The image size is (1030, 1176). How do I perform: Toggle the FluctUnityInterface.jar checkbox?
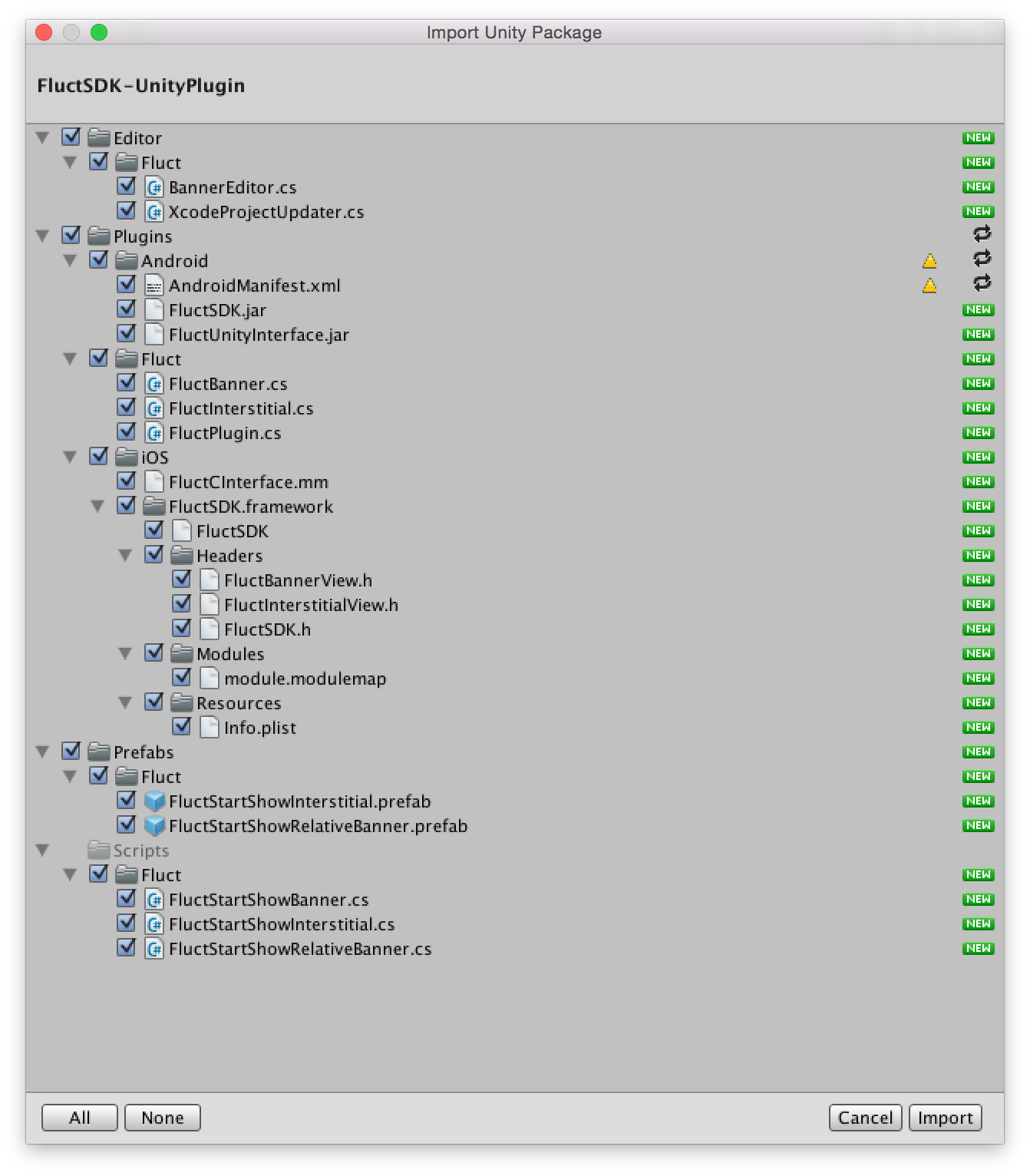pyautogui.click(x=127, y=334)
